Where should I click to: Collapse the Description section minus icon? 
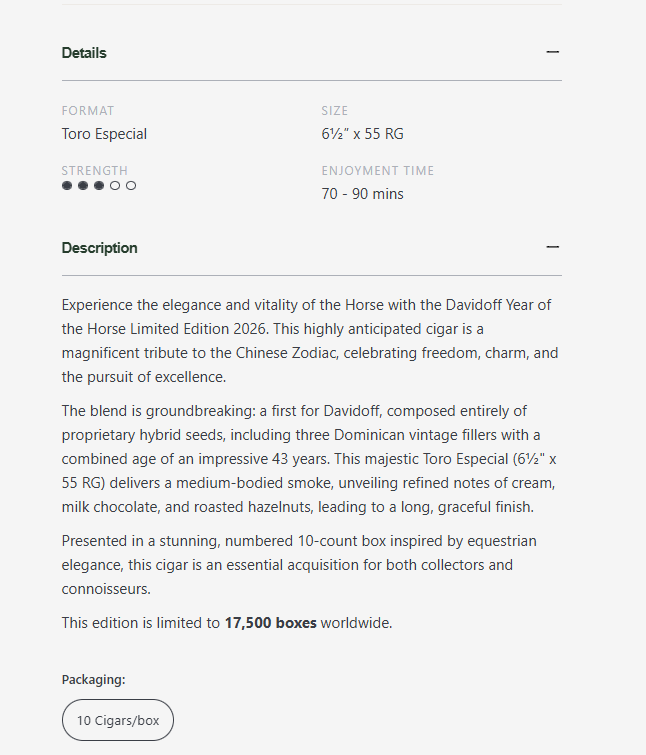click(x=552, y=248)
